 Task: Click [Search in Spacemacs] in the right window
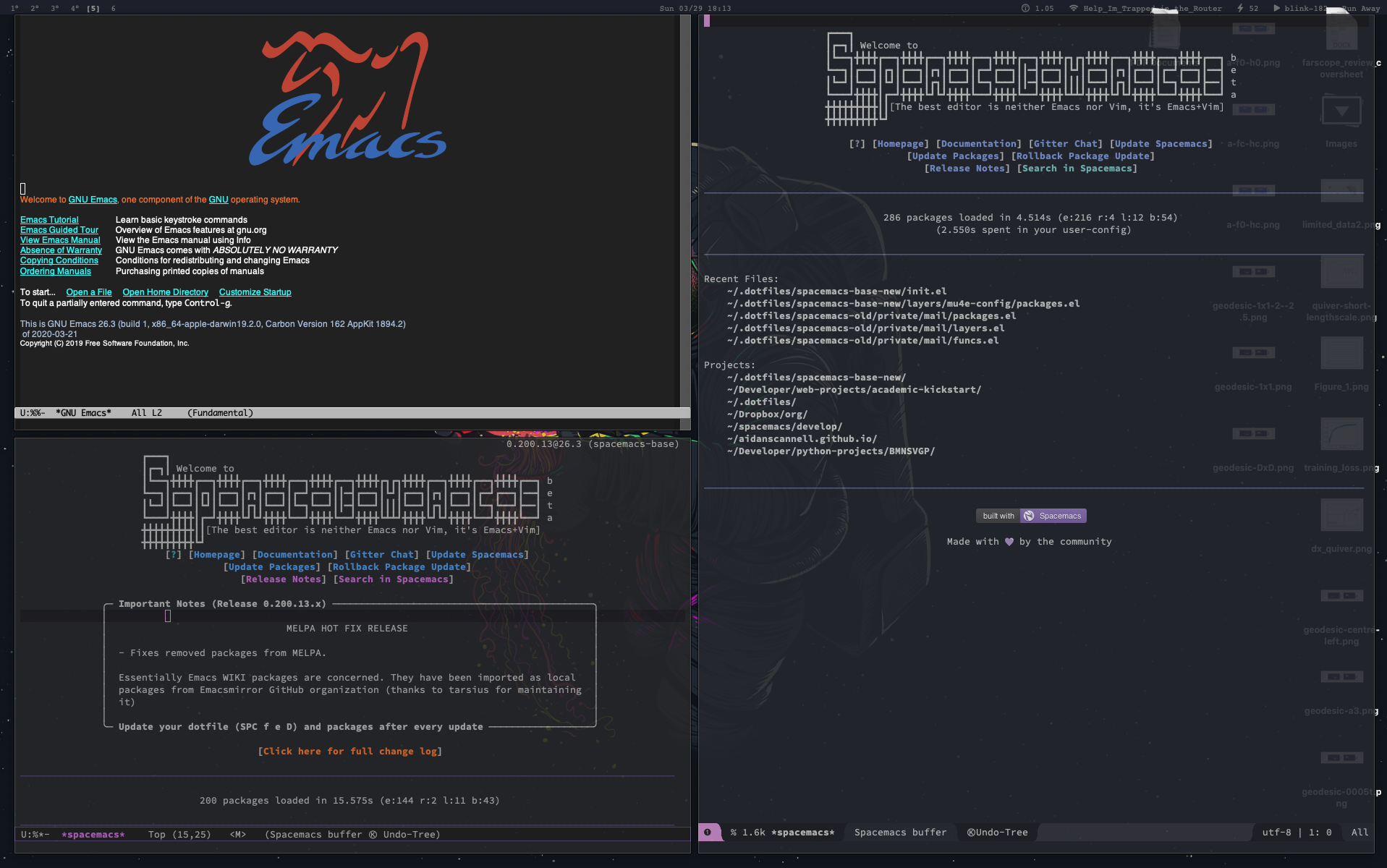1077,169
